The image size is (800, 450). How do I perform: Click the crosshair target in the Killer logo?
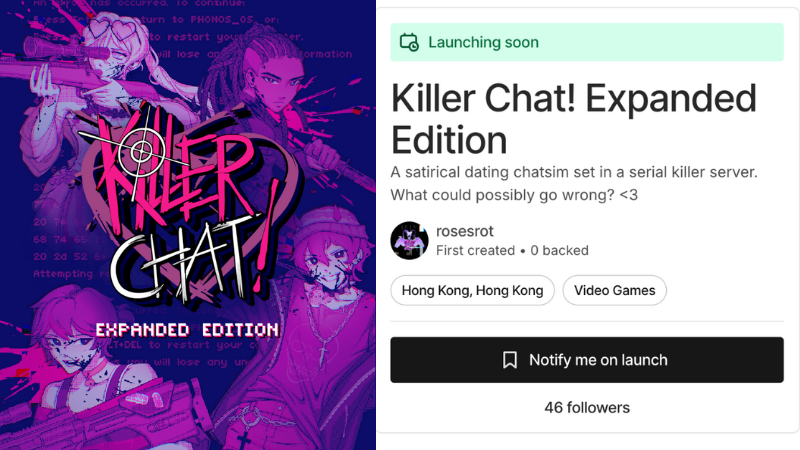[x=140, y=151]
